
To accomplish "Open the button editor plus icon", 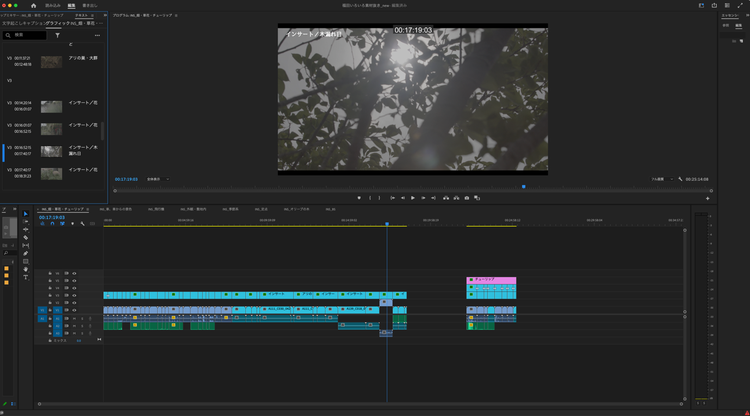I will pos(707,198).
